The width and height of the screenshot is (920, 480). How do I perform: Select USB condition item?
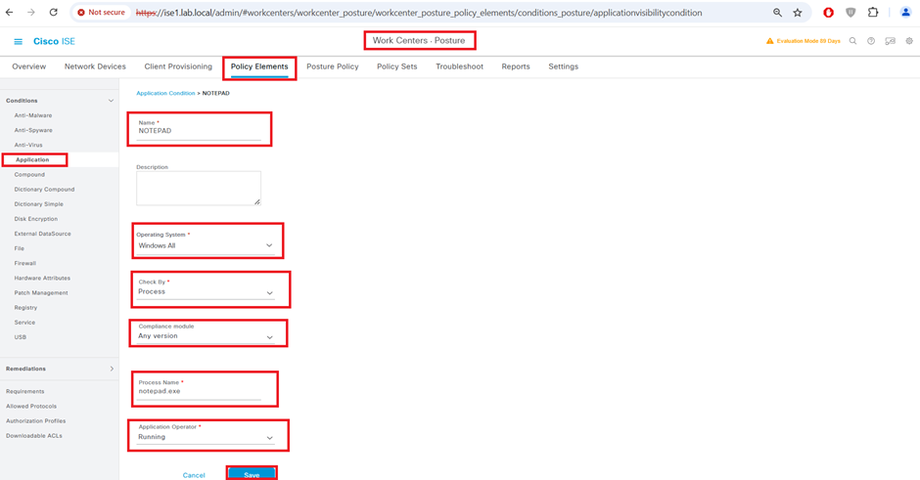pos(20,337)
